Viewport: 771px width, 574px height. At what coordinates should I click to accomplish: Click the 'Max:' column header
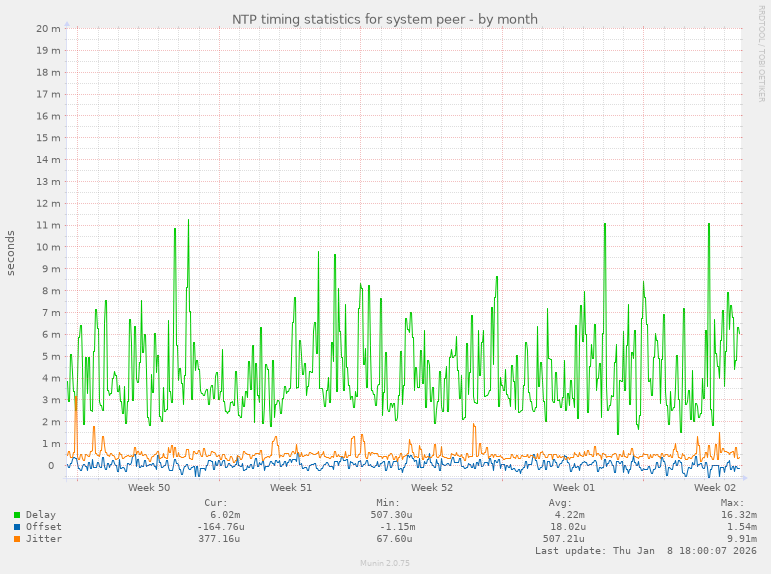733,503
